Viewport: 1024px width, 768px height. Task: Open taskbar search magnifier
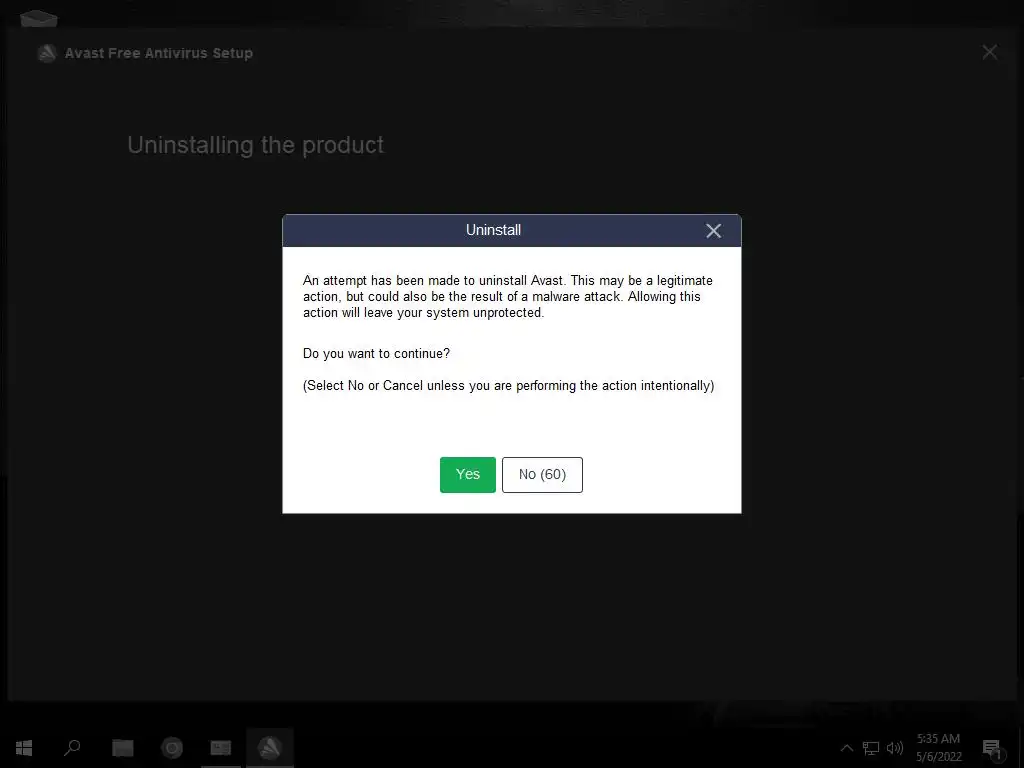point(72,748)
